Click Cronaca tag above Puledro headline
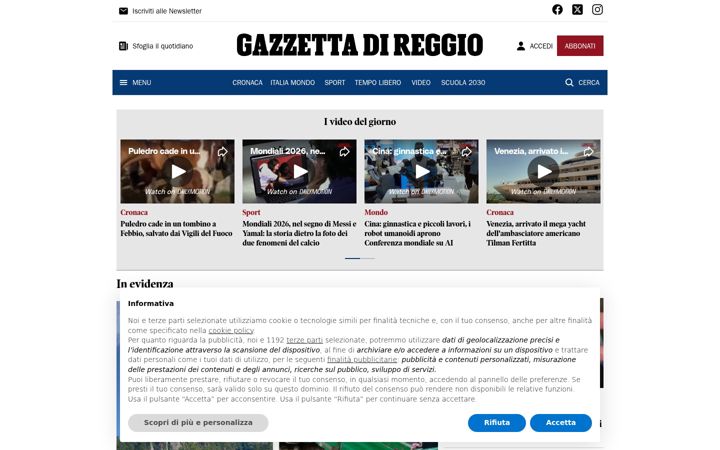This screenshot has height=450, width=720. tap(134, 213)
